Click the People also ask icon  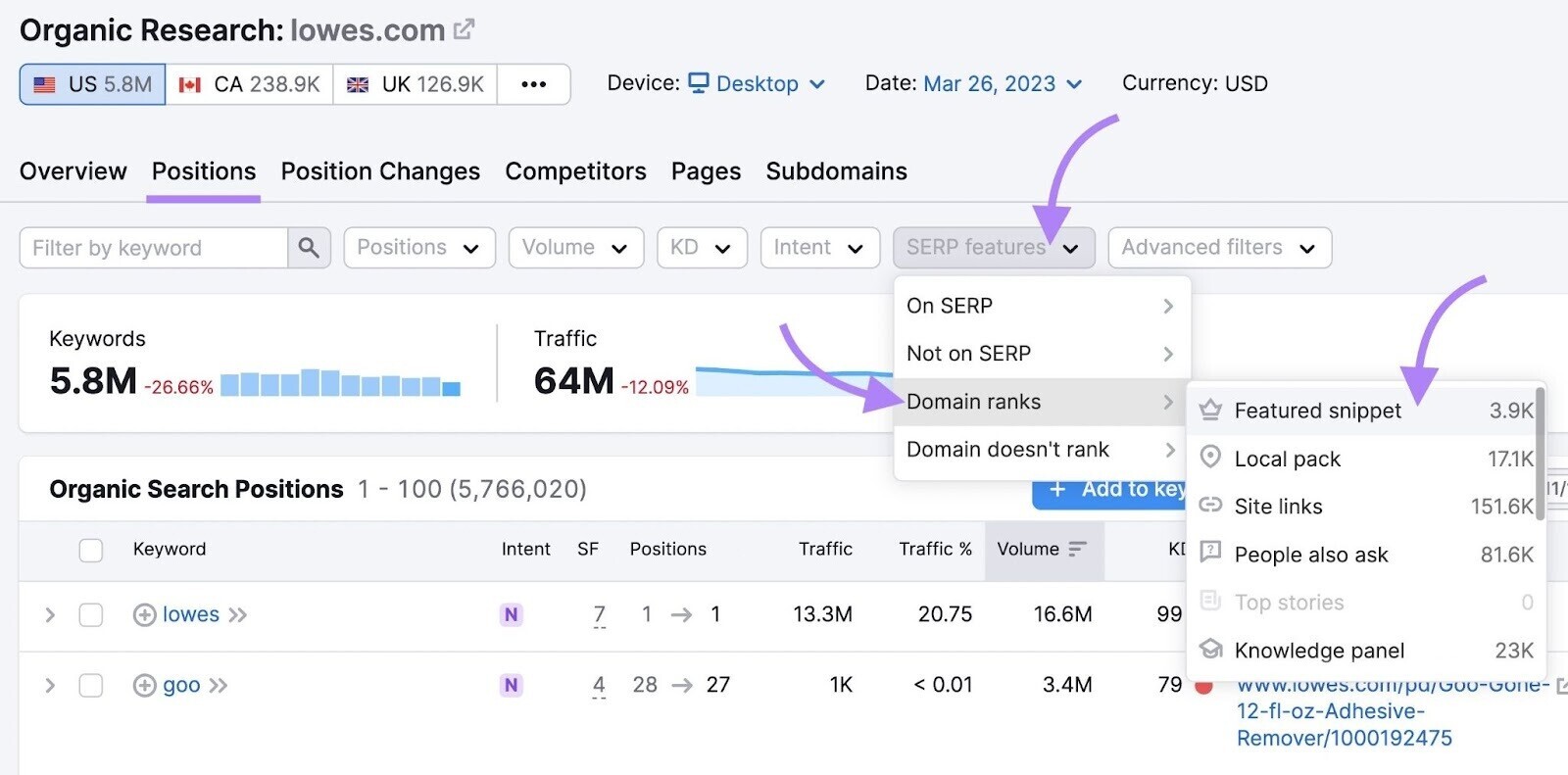(x=1211, y=553)
